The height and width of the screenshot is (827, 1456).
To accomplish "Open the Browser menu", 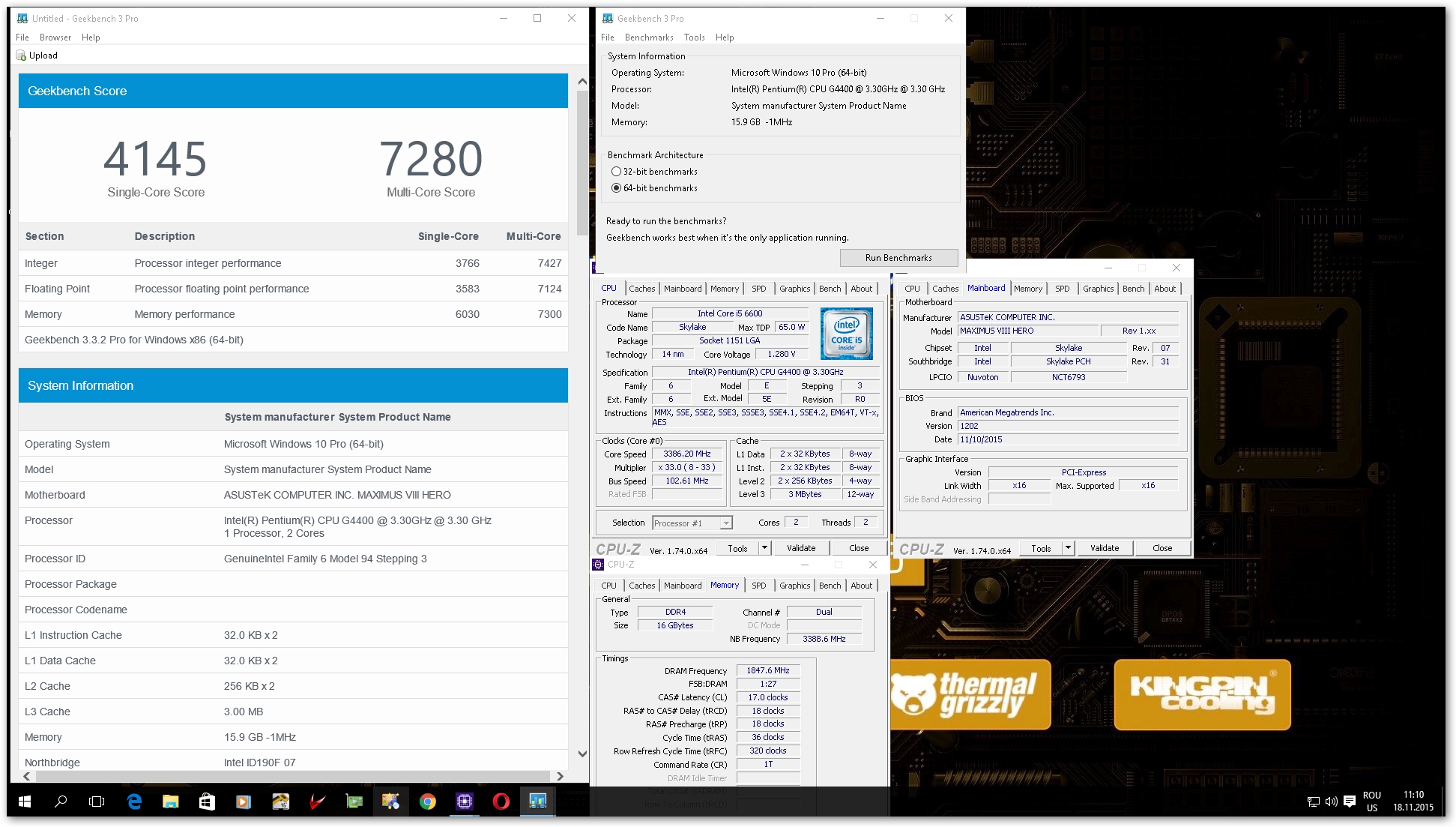I will tap(55, 37).
